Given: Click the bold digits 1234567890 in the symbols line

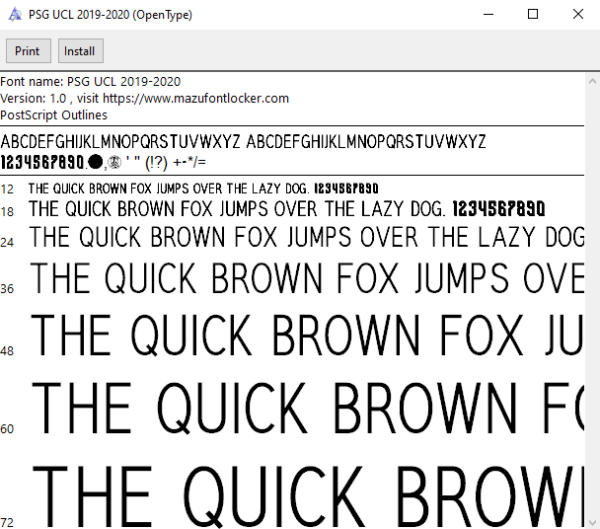Looking at the screenshot, I should (42, 162).
